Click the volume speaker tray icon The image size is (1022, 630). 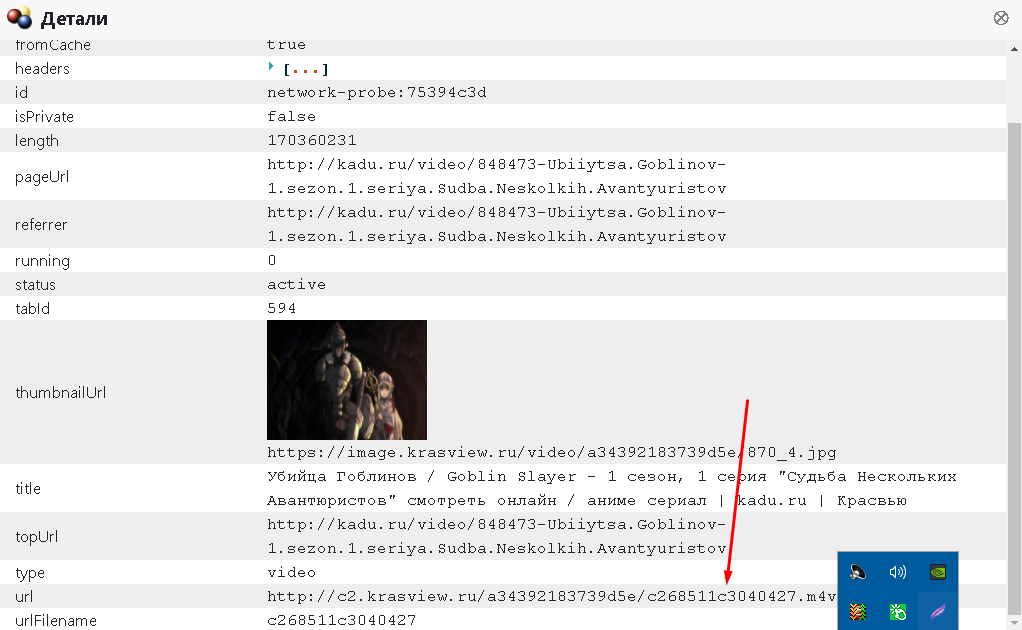pyautogui.click(x=898, y=572)
